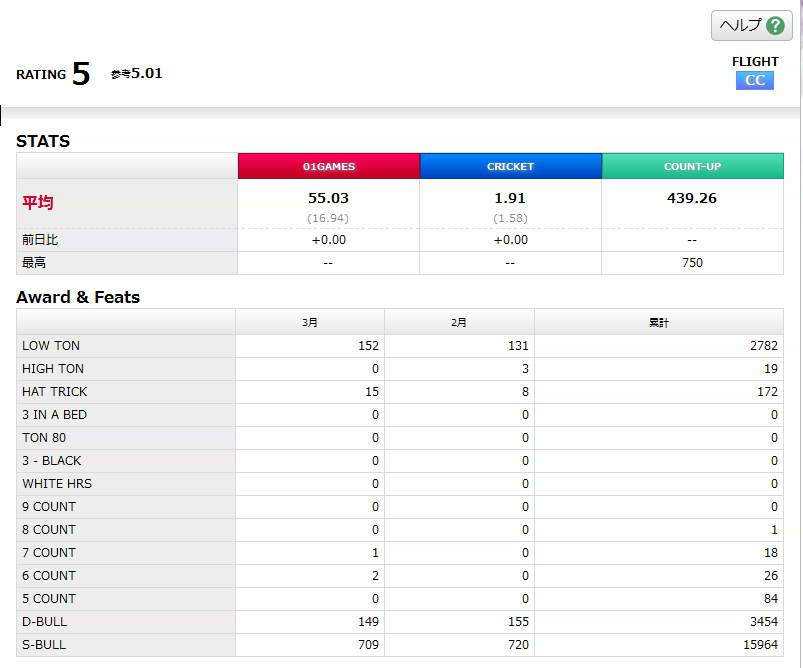Select the COUNT-UP column header

coord(692,166)
